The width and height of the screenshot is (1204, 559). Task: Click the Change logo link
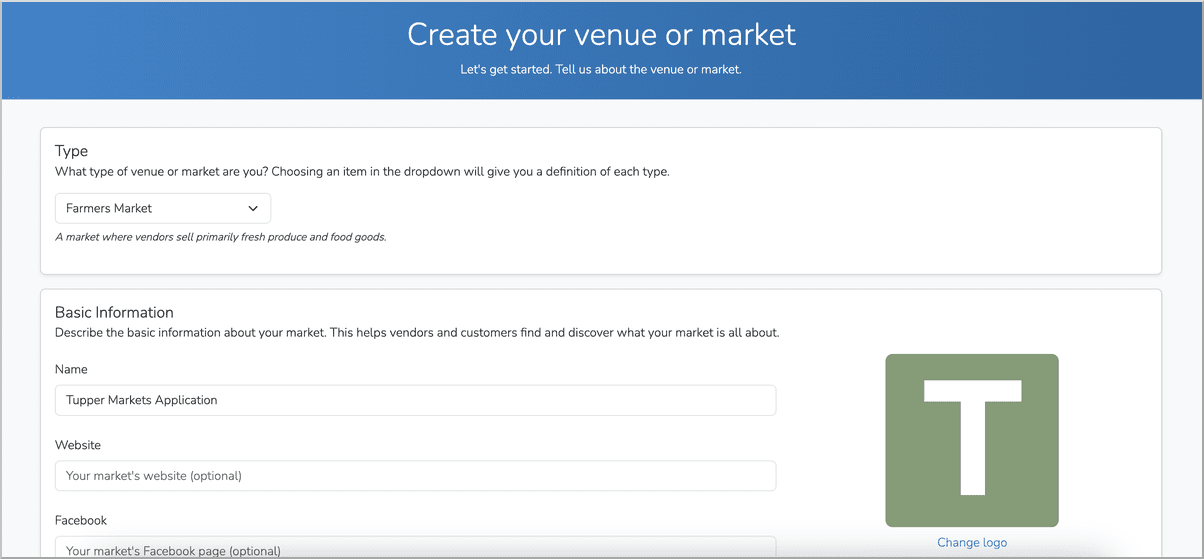(971, 542)
